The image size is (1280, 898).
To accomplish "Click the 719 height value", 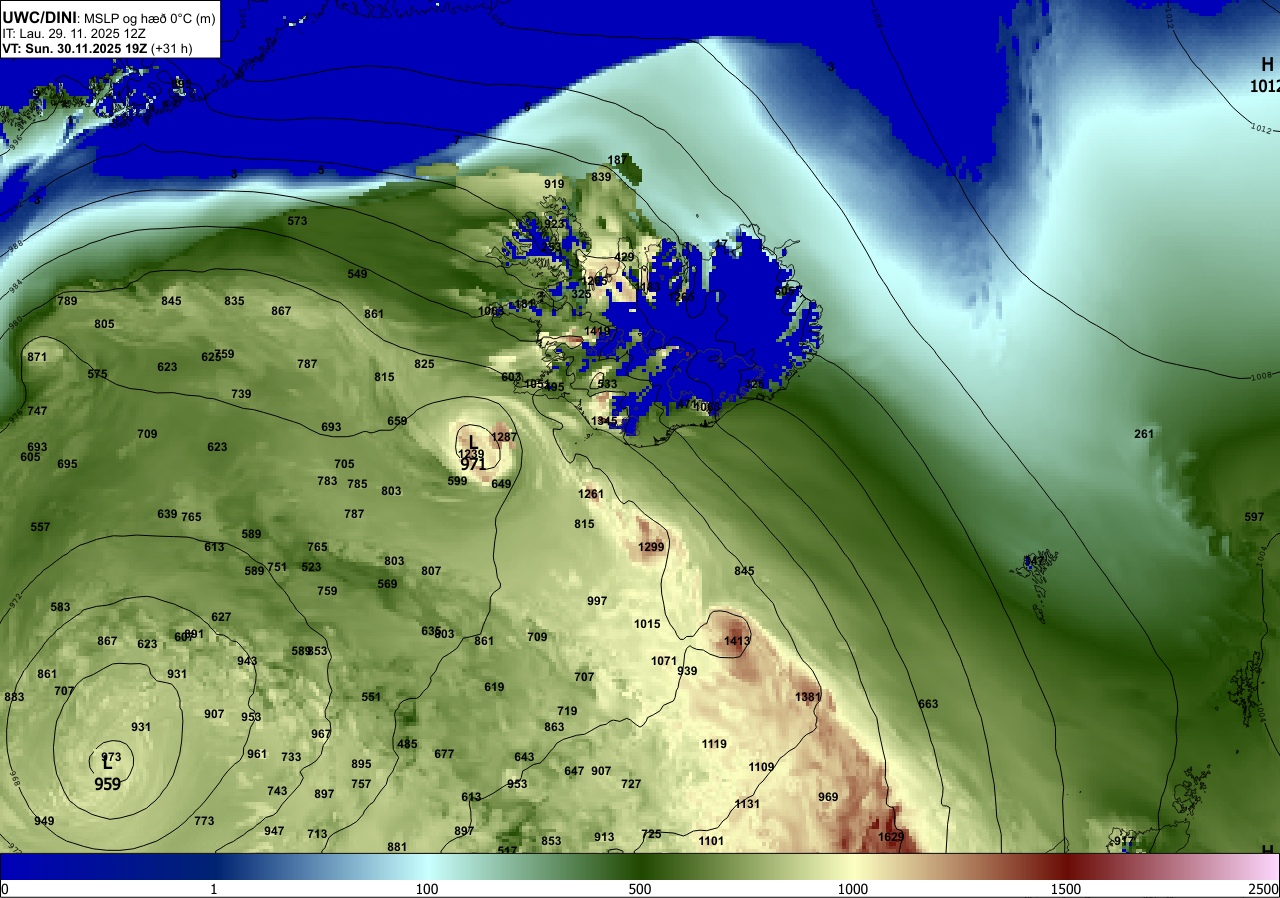I will (567, 711).
